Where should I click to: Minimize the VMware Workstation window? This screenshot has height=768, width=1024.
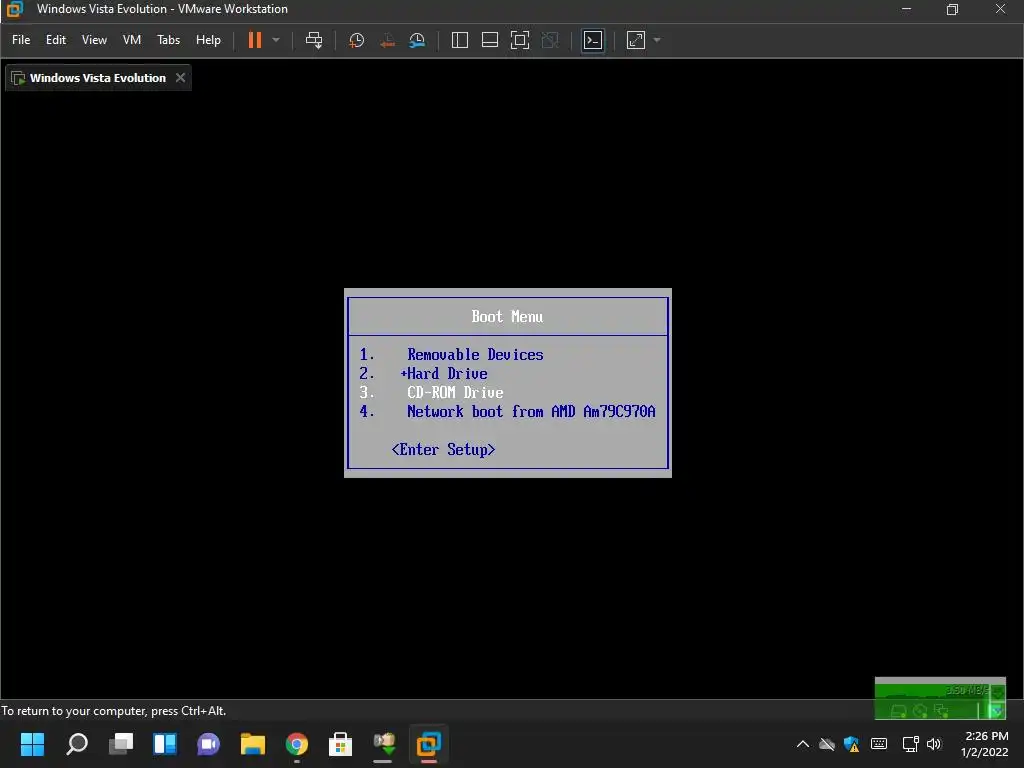tap(906, 9)
